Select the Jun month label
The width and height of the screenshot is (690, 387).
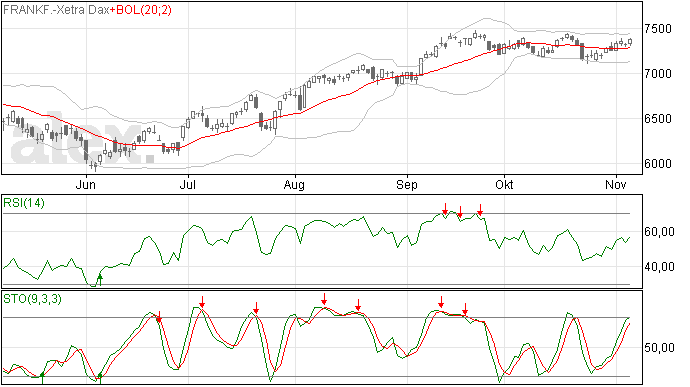click(x=85, y=184)
